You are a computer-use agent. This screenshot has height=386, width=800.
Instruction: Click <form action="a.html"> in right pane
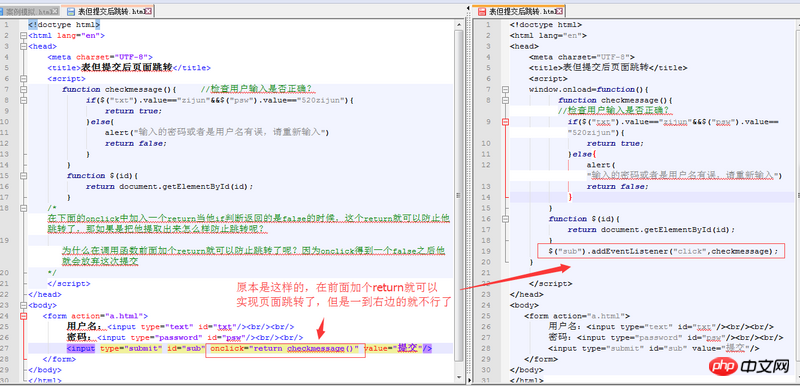coord(577,316)
